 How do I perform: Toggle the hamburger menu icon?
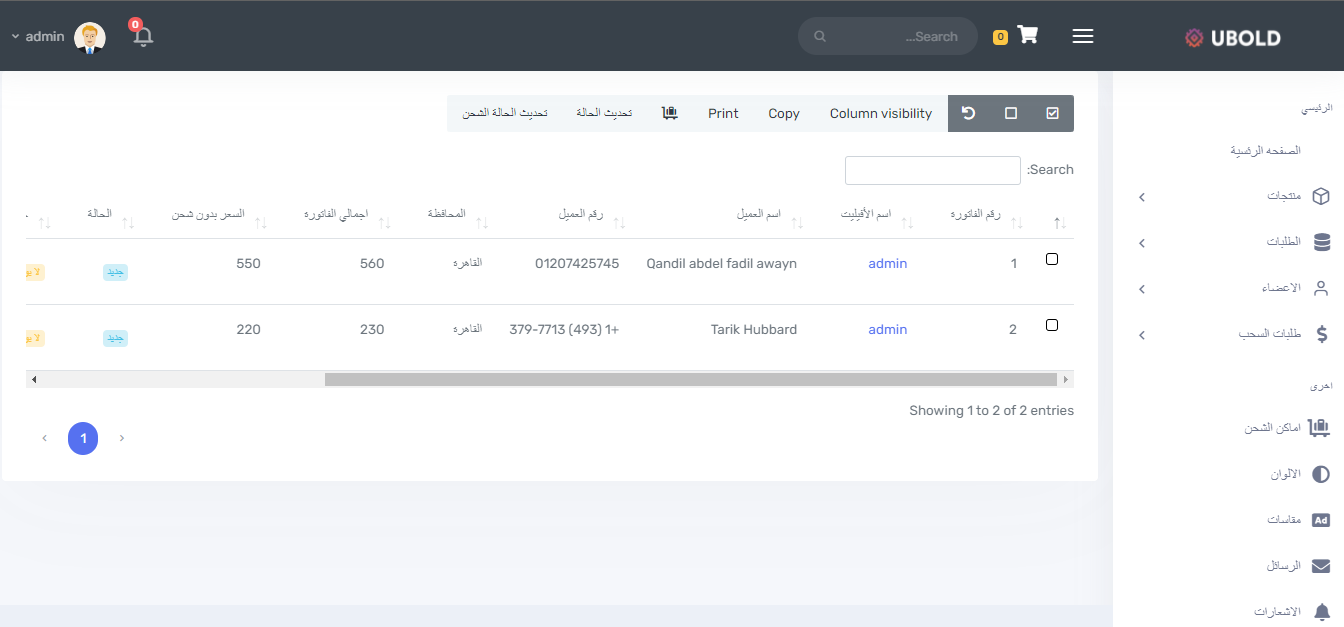1082,36
